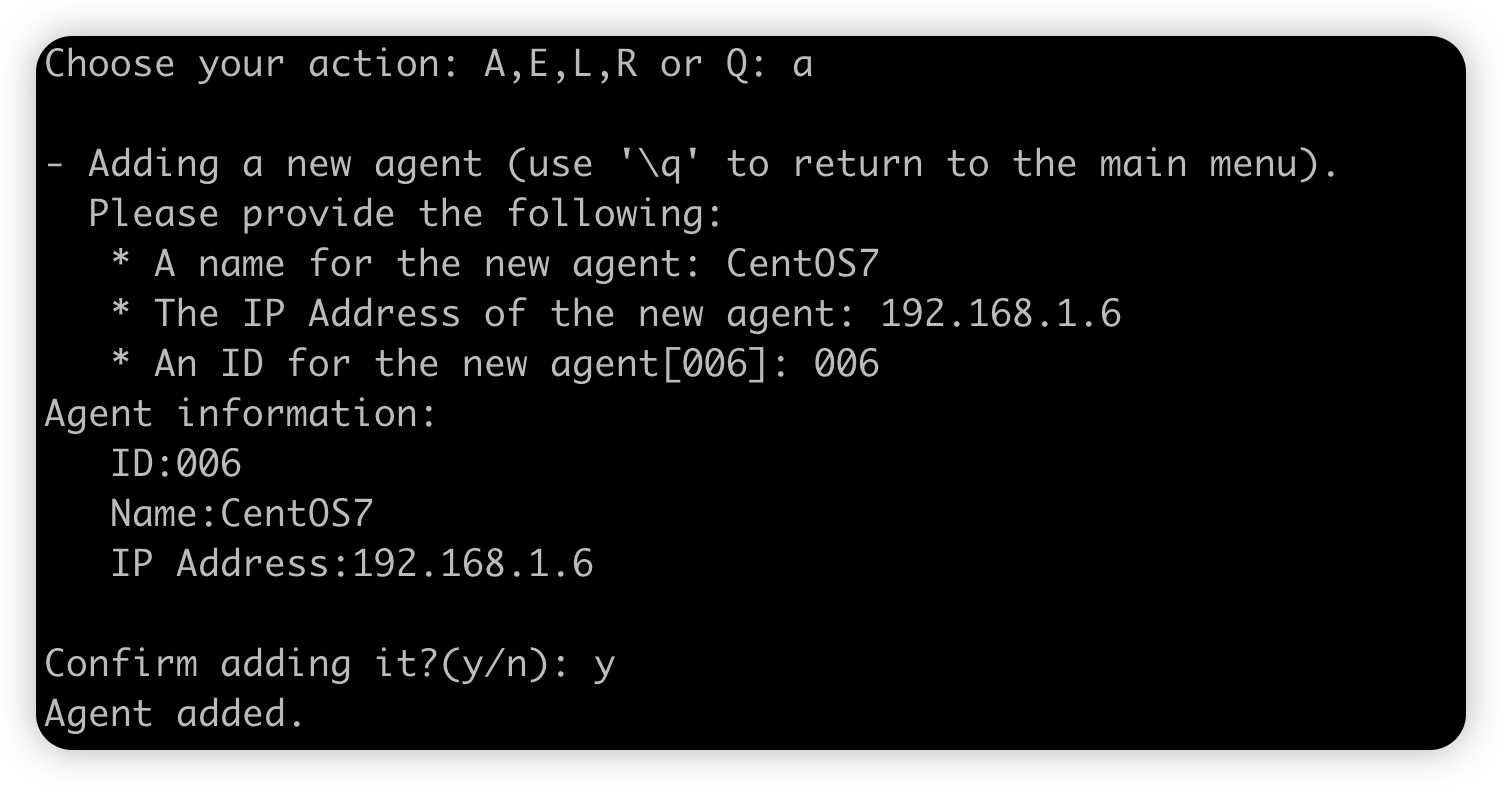Click the 'Name:CentOS7' summary line

pyautogui.click(x=241, y=514)
